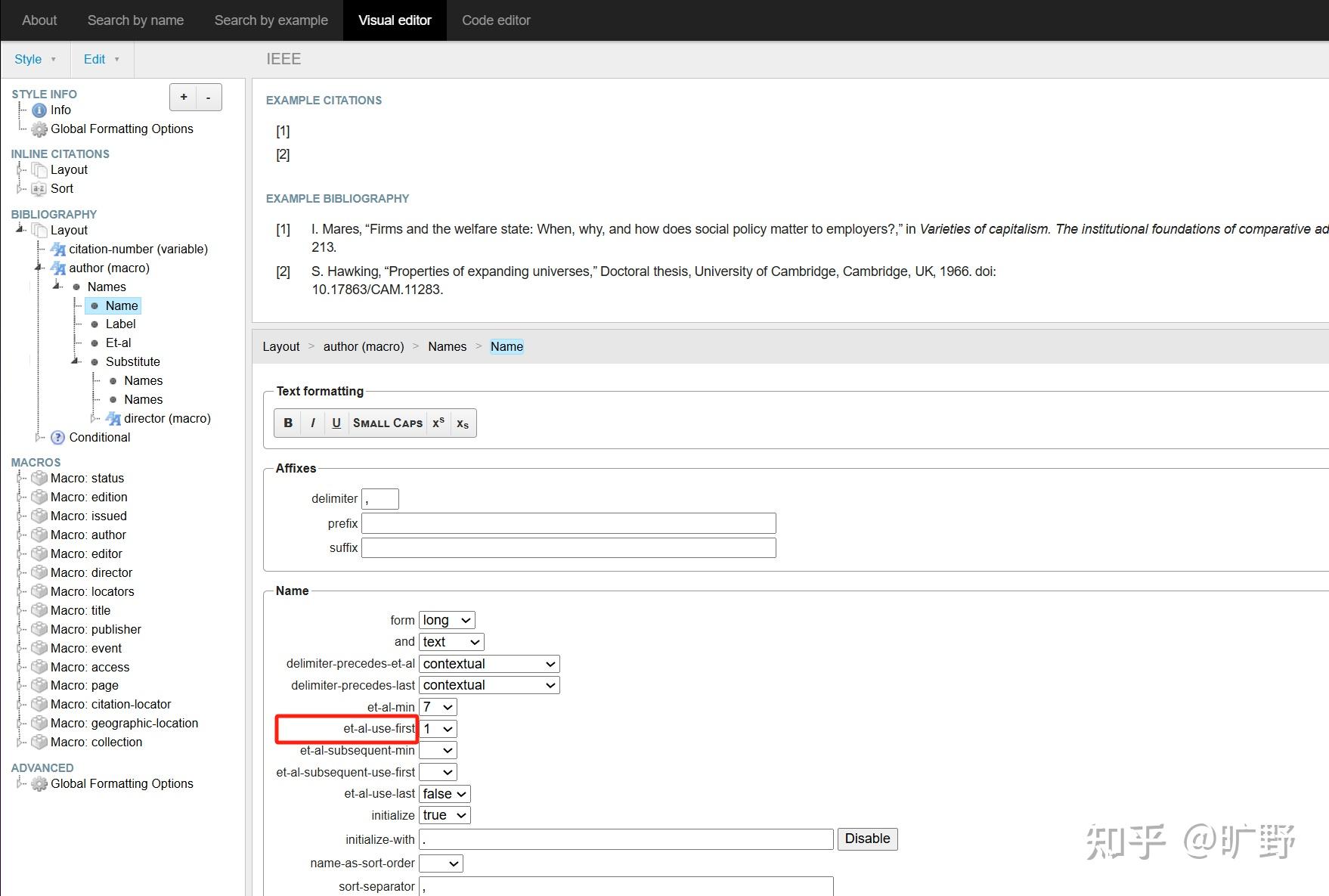
Task: Change the delimiter-precedes-last dropdown
Action: coord(488,685)
